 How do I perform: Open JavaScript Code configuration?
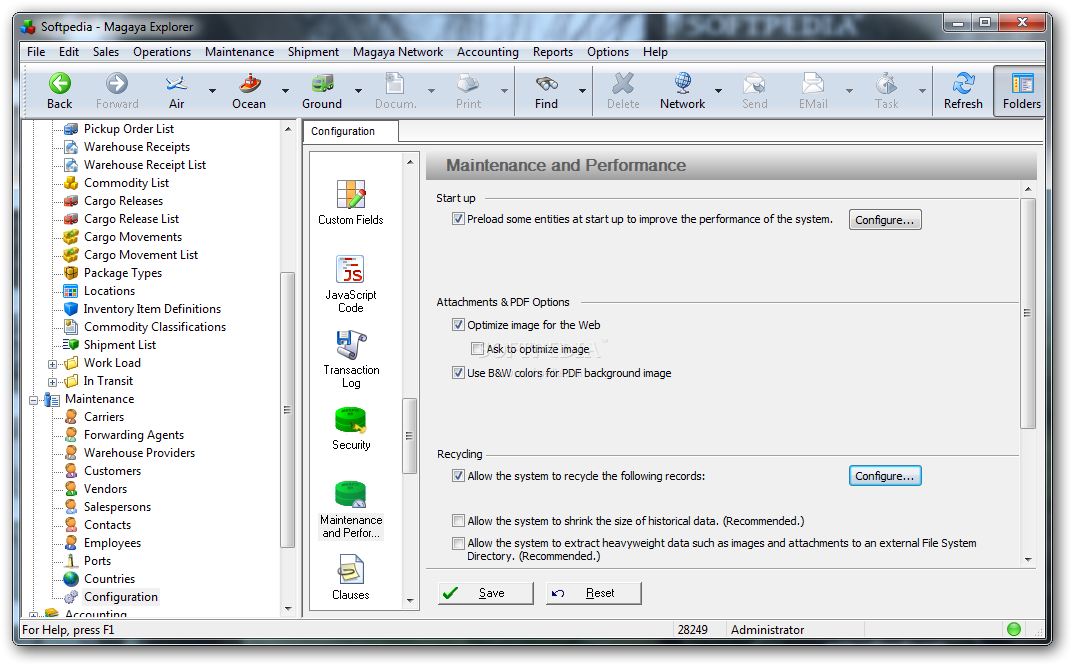[350, 284]
